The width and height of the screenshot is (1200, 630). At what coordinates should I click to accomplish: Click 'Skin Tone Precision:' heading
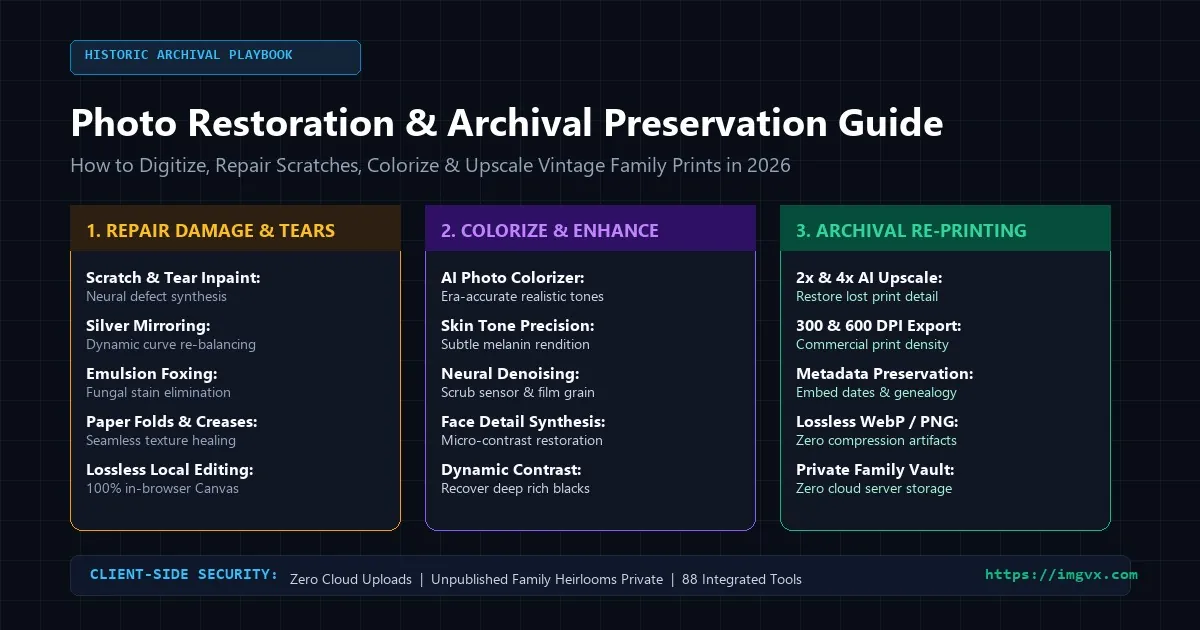pyautogui.click(x=518, y=326)
